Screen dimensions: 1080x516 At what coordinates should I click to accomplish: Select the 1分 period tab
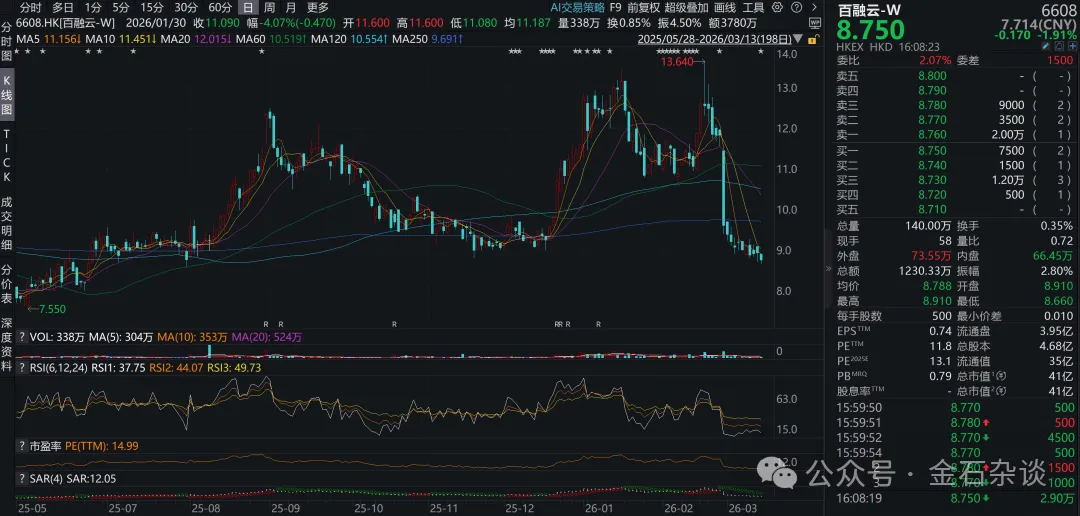click(x=93, y=8)
